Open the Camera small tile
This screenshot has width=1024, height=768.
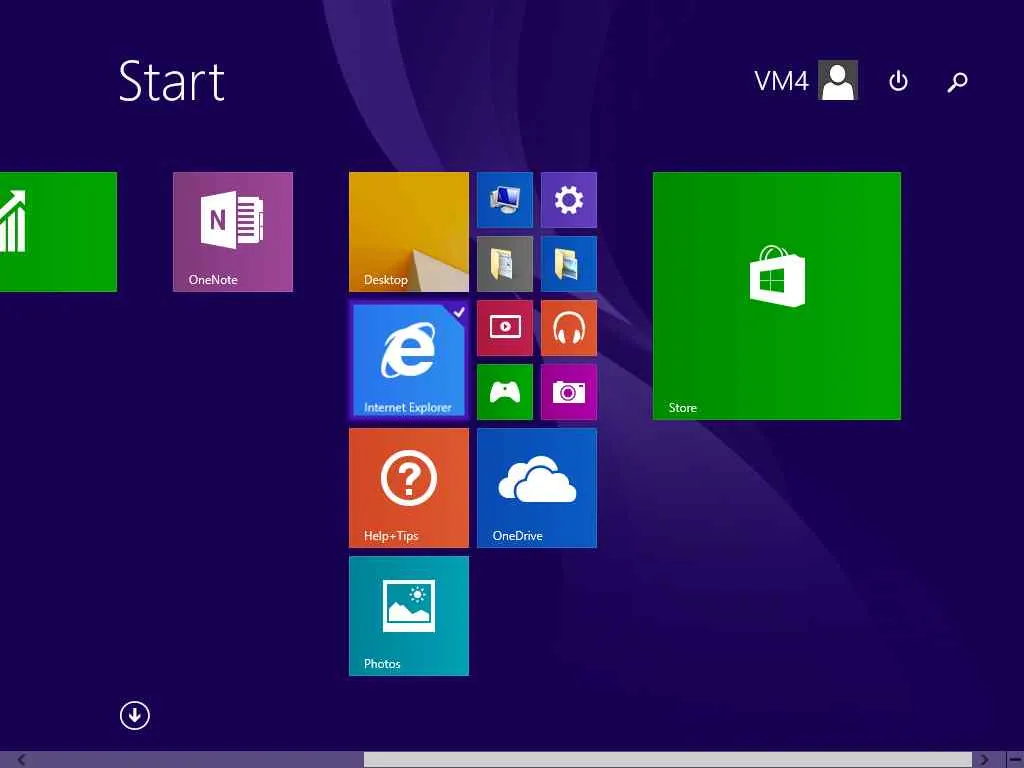569,392
